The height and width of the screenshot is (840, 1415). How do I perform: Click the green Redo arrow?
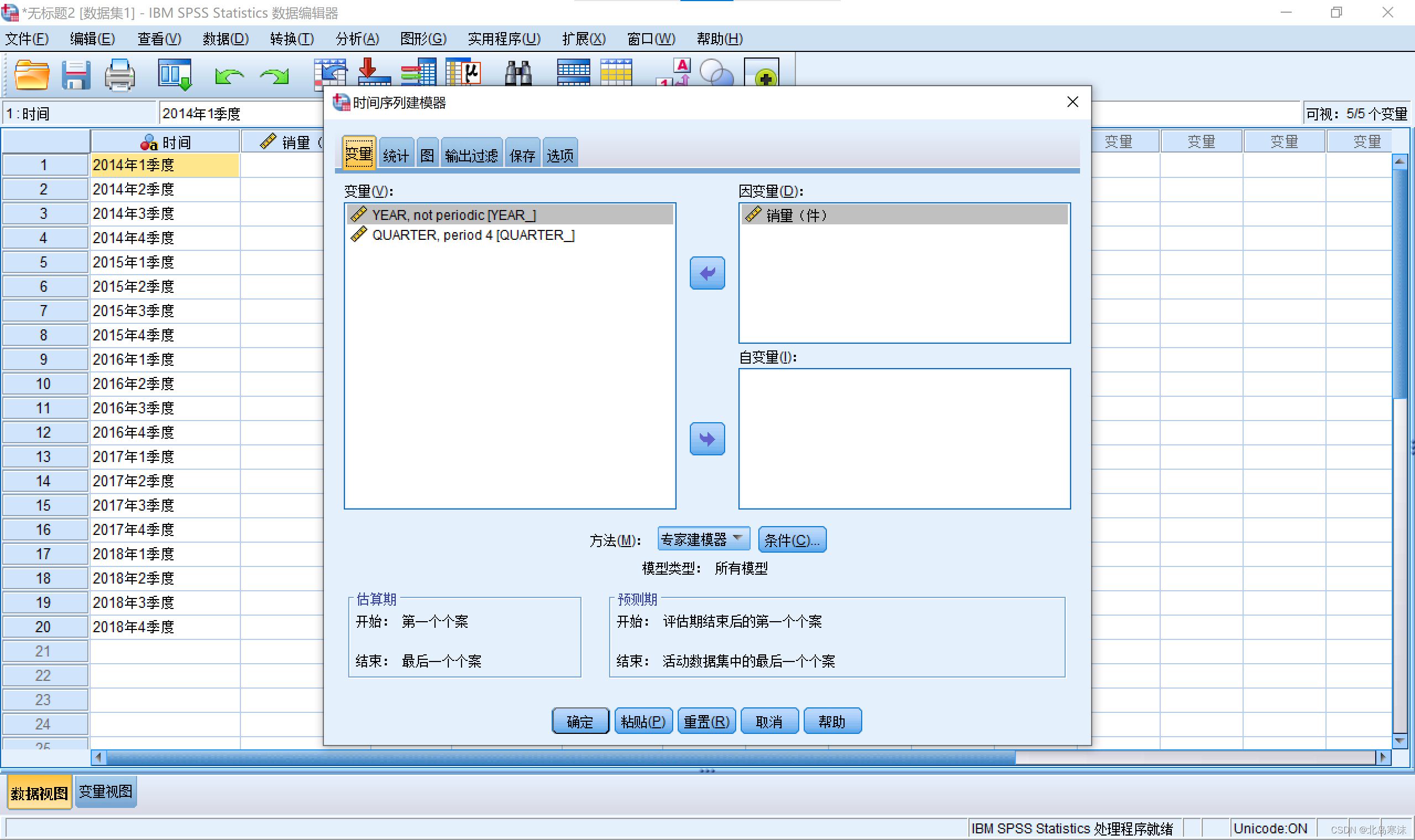click(275, 76)
